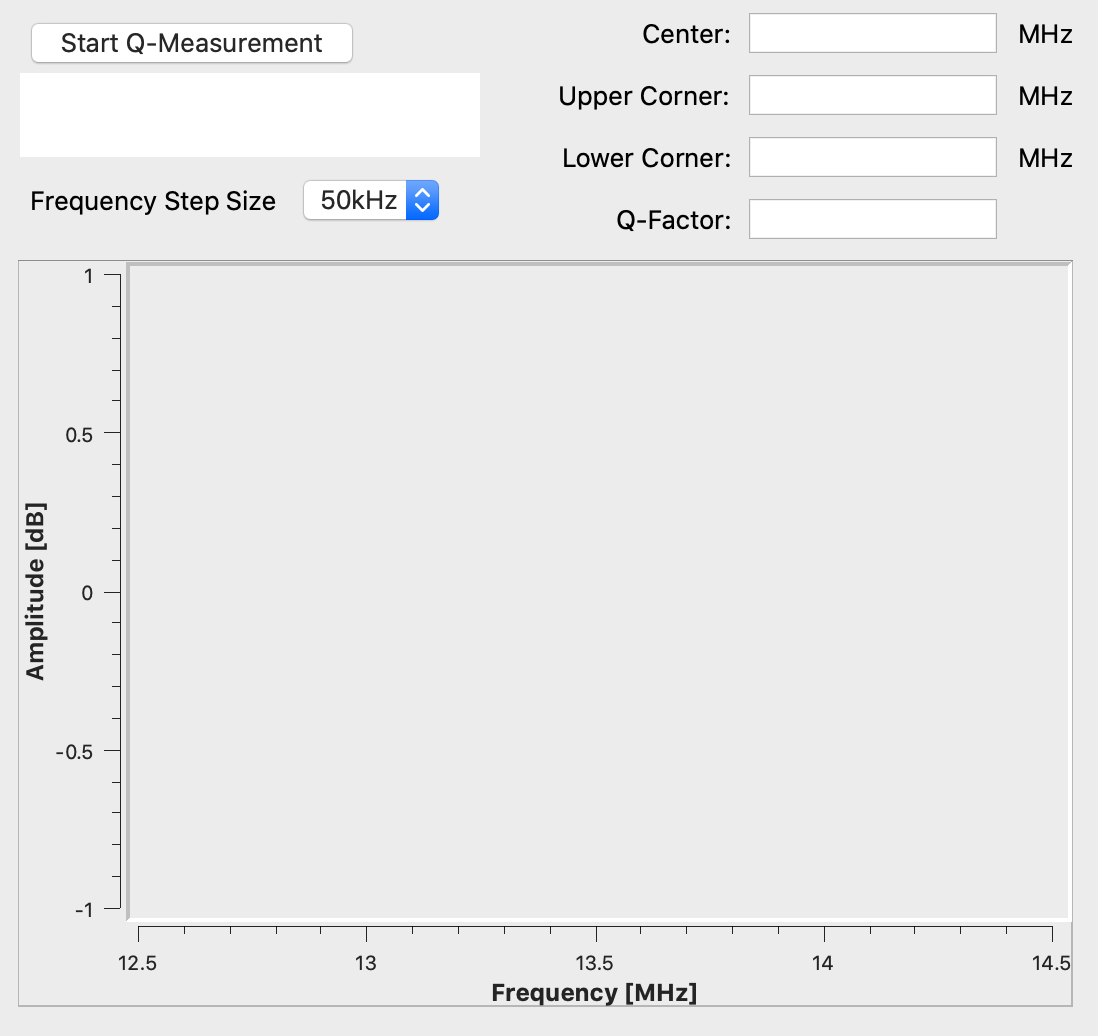This screenshot has height=1036, width=1098.
Task: Click the MHz unit label beside Upper Corner
Action: [1044, 95]
